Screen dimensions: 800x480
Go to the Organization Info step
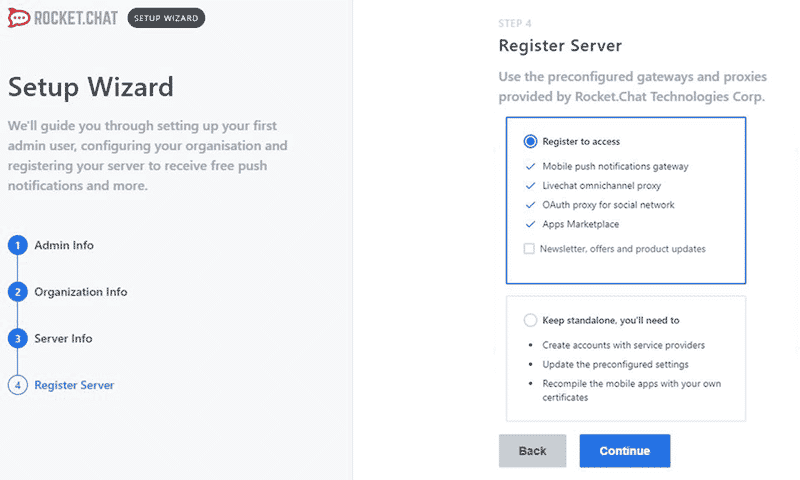point(81,292)
